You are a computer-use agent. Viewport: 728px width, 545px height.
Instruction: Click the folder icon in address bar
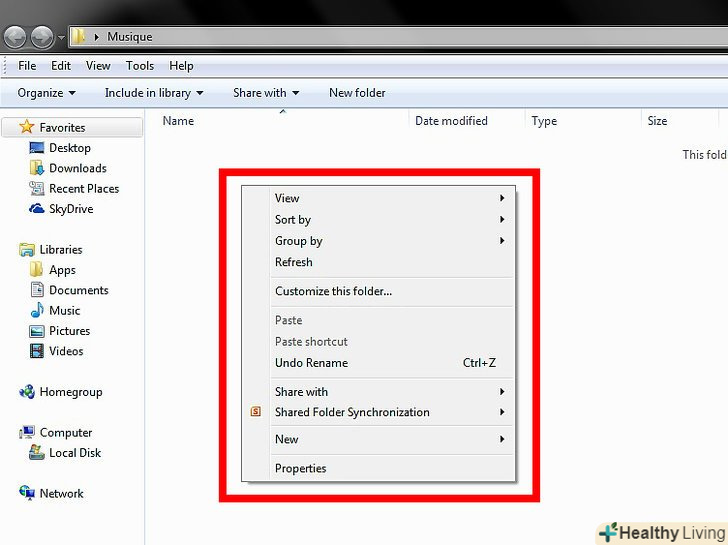tap(79, 36)
